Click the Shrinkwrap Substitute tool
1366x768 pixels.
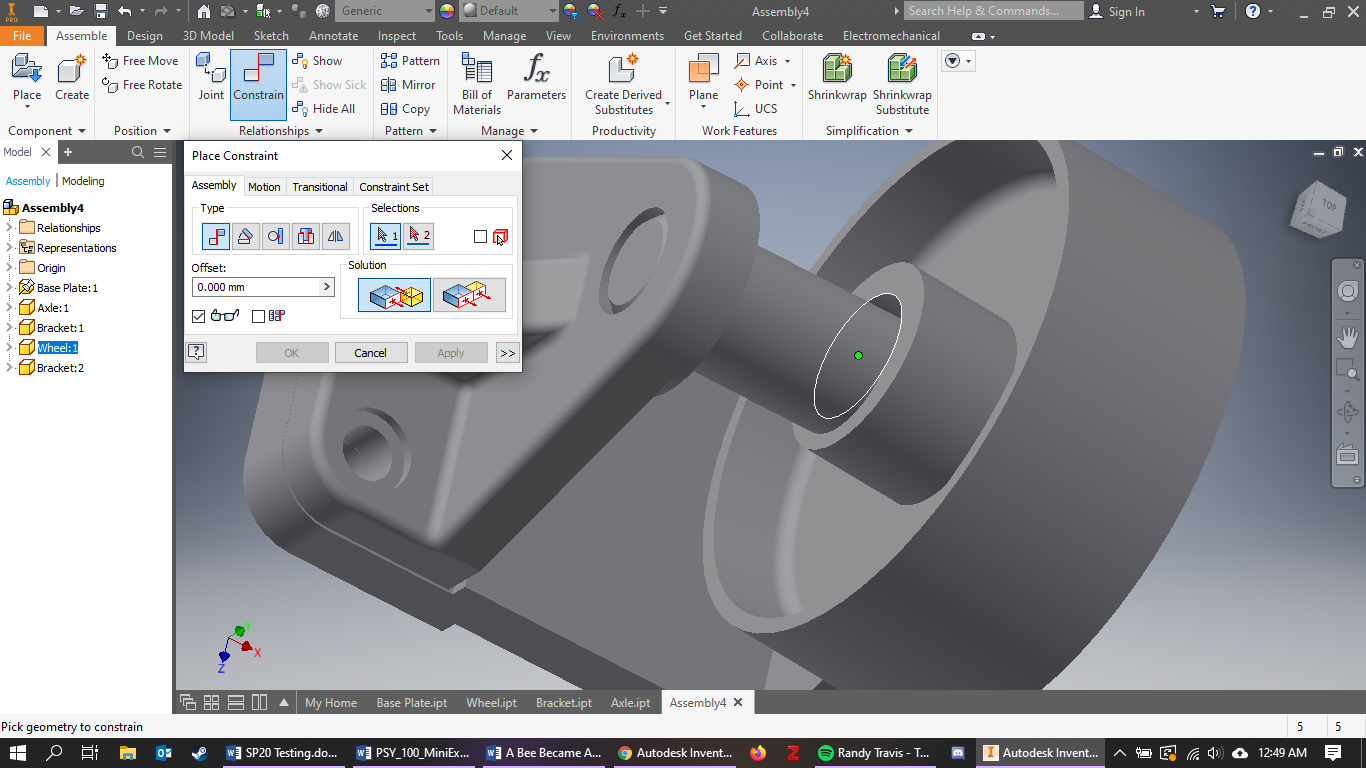coord(902,84)
